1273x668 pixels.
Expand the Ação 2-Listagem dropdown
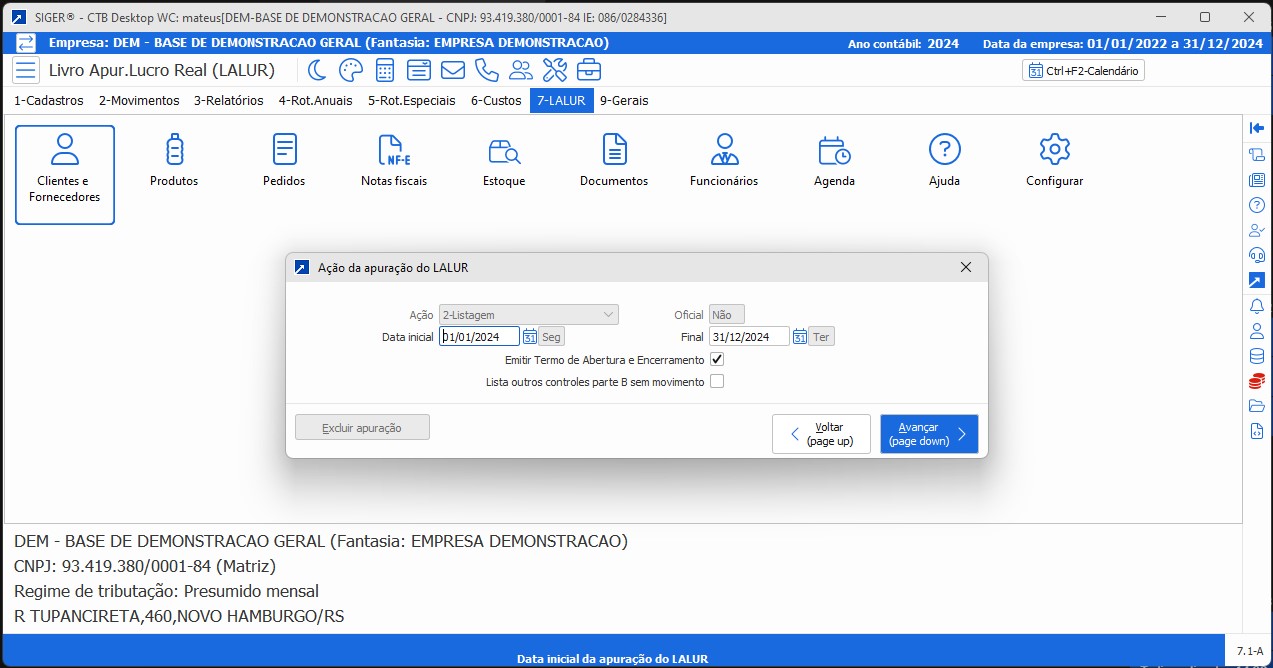point(607,315)
